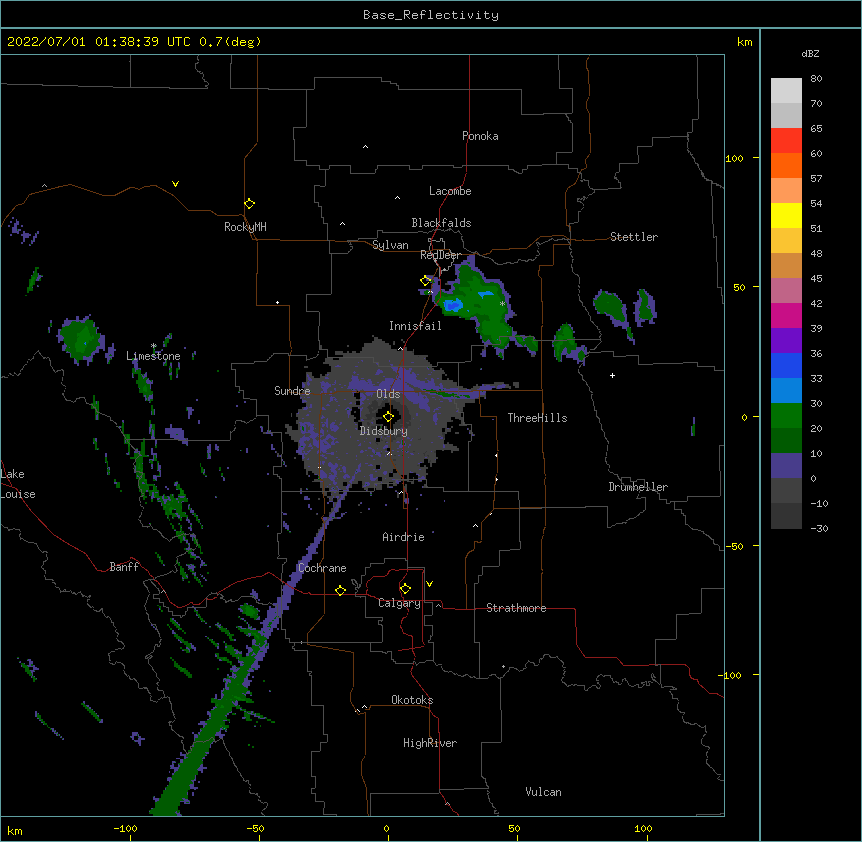Screen dimensions: 862x842
Task: Click the blue storm core east of Innisfail
Action: 453,305
